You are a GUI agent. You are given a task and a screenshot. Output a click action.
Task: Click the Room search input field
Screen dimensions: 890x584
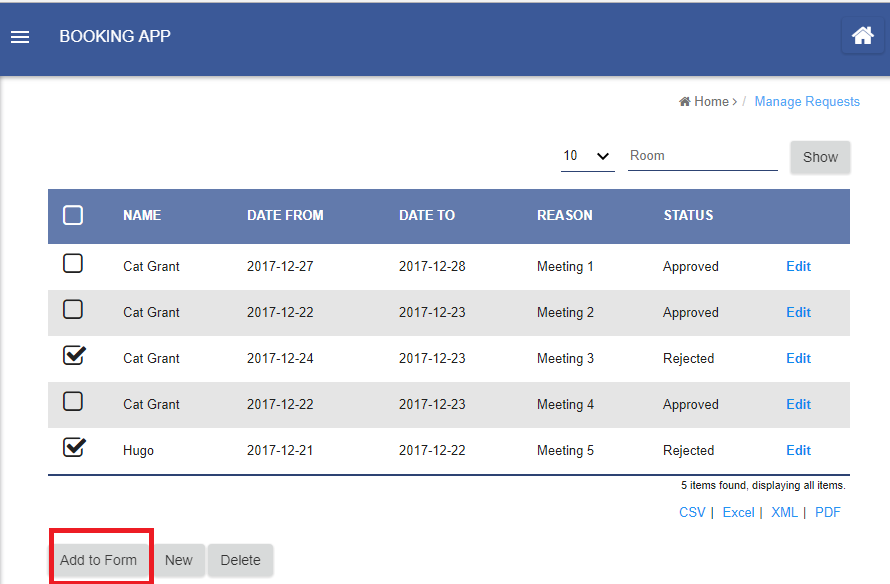702,156
